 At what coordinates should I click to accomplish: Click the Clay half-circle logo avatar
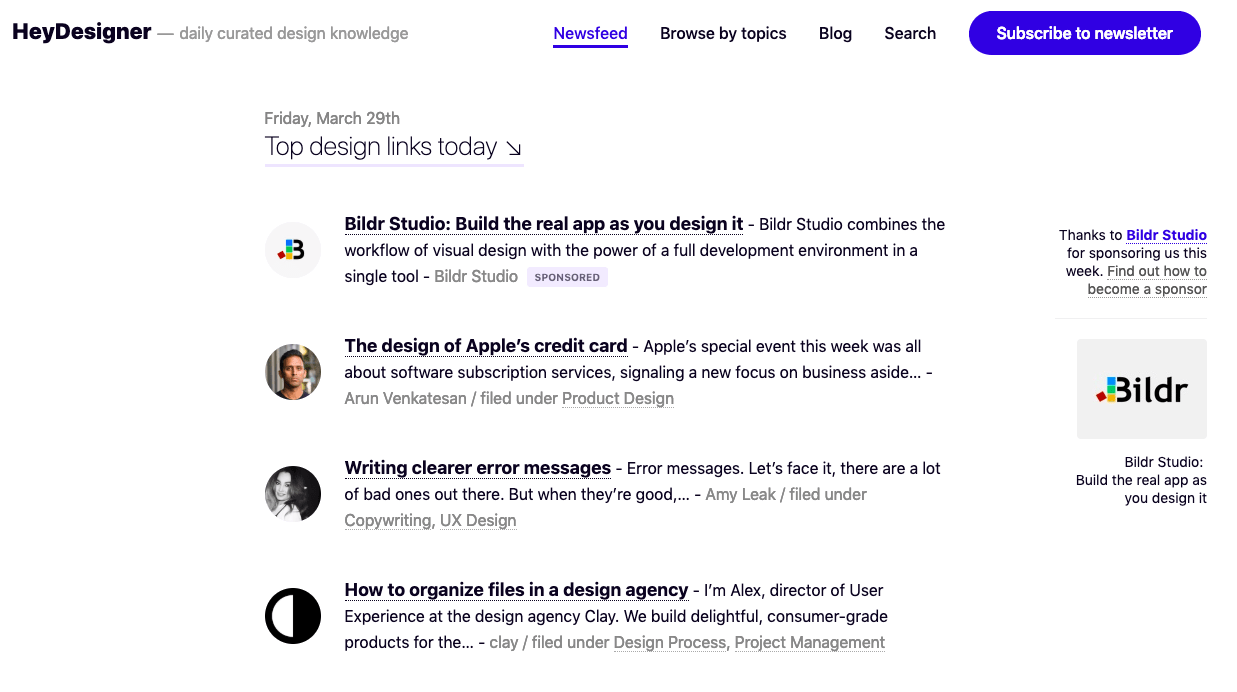click(293, 616)
